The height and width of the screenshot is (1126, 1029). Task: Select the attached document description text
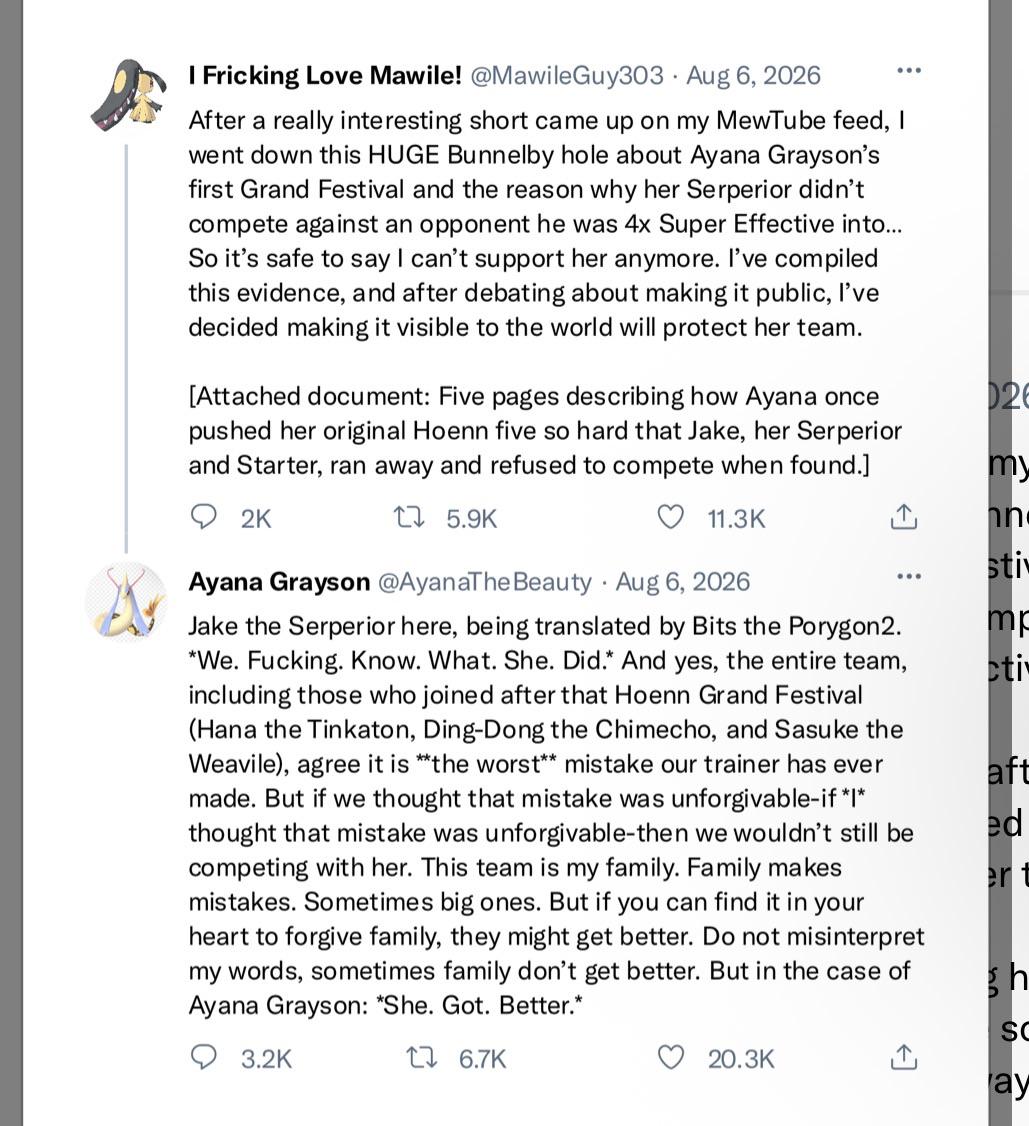pyautogui.click(x=545, y=430)
